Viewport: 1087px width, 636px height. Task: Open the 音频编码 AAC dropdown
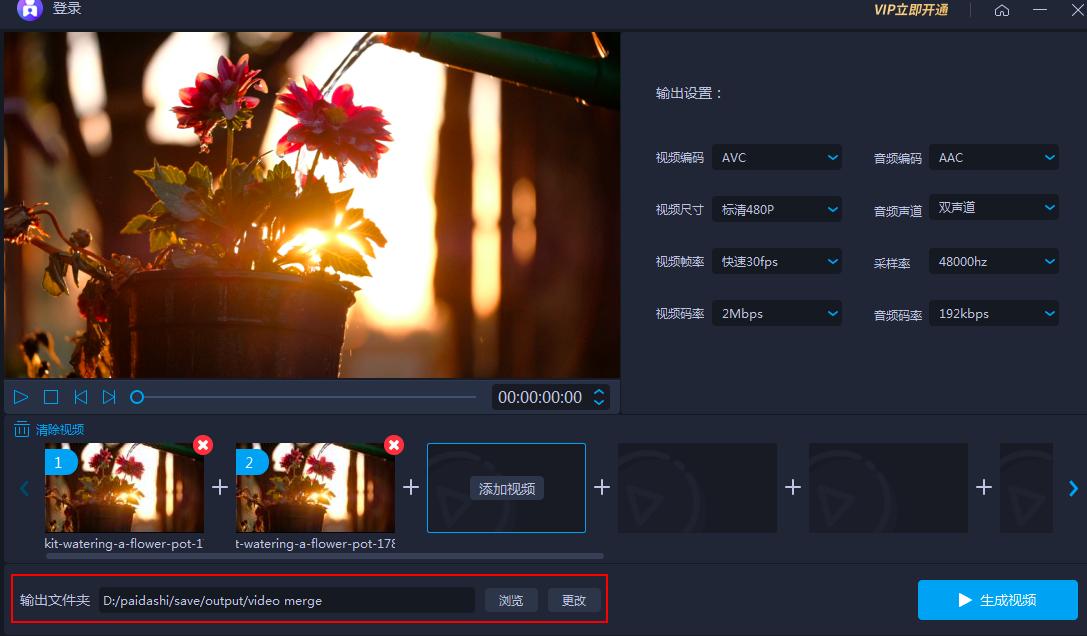(994, 157)
